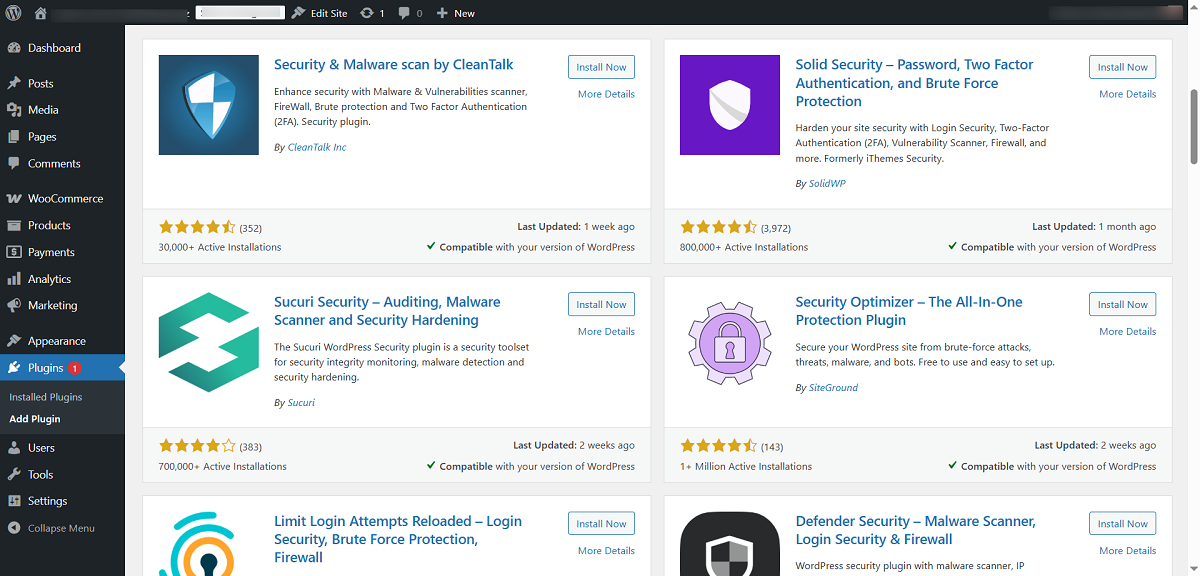The image size is (1200, 576).
Task: Open the Media library from the sidebar
Action: (x=17, y=109)
